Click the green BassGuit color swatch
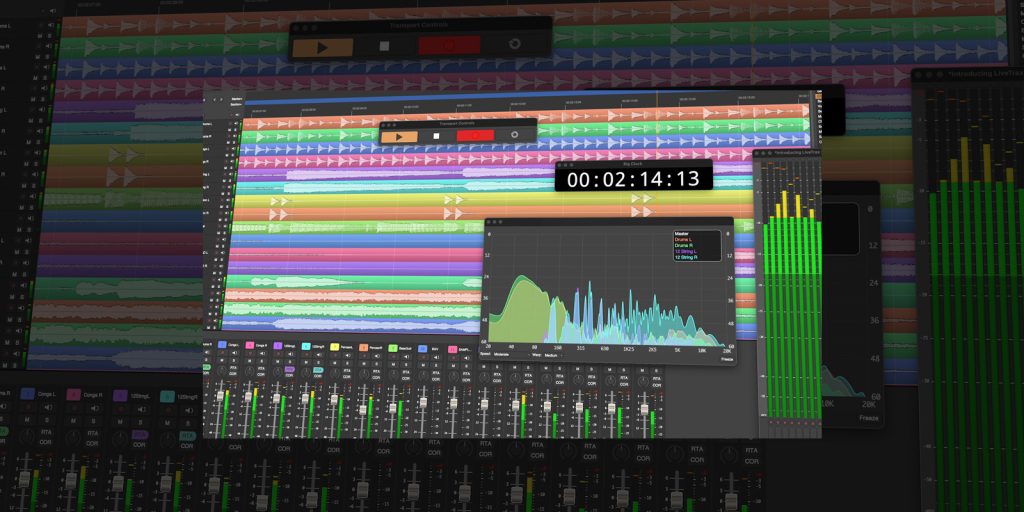 coord(392,348)
